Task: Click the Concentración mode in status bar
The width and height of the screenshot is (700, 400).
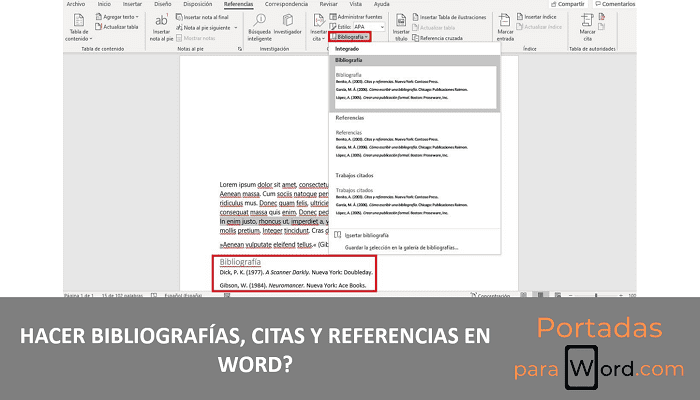Action: pos(491,296)
